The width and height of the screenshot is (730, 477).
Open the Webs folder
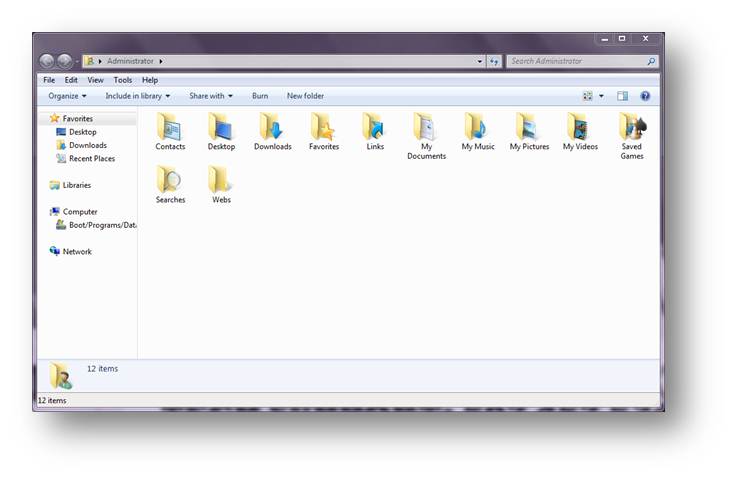[221, 185]
